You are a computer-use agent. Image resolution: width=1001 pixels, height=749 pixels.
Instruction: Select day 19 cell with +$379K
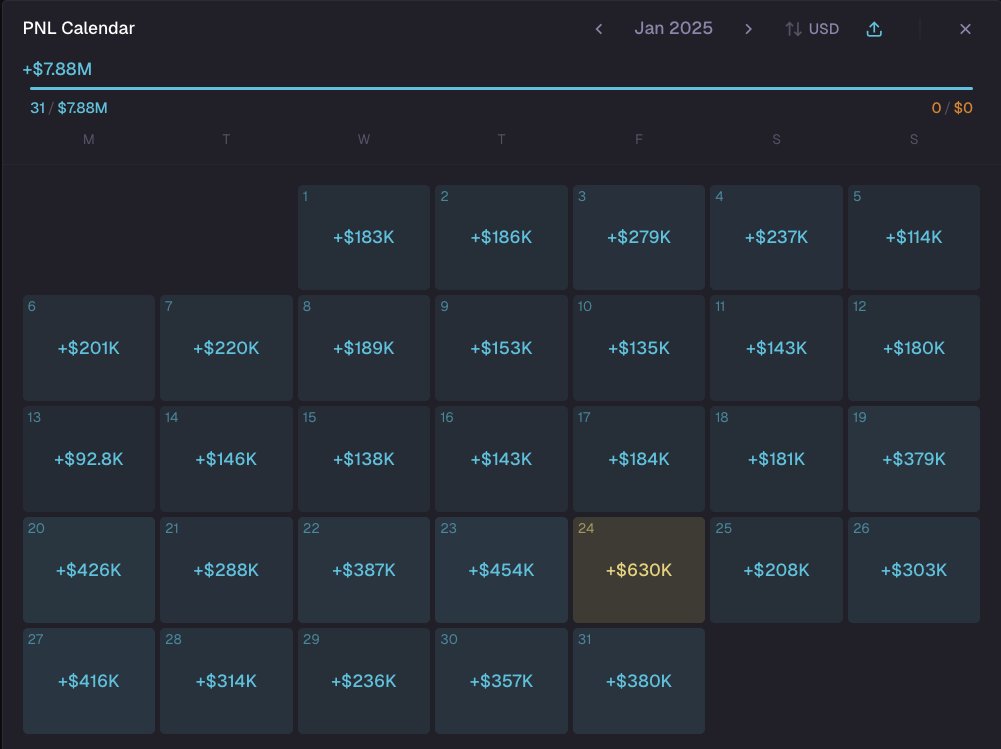click(x=914, y=459)
